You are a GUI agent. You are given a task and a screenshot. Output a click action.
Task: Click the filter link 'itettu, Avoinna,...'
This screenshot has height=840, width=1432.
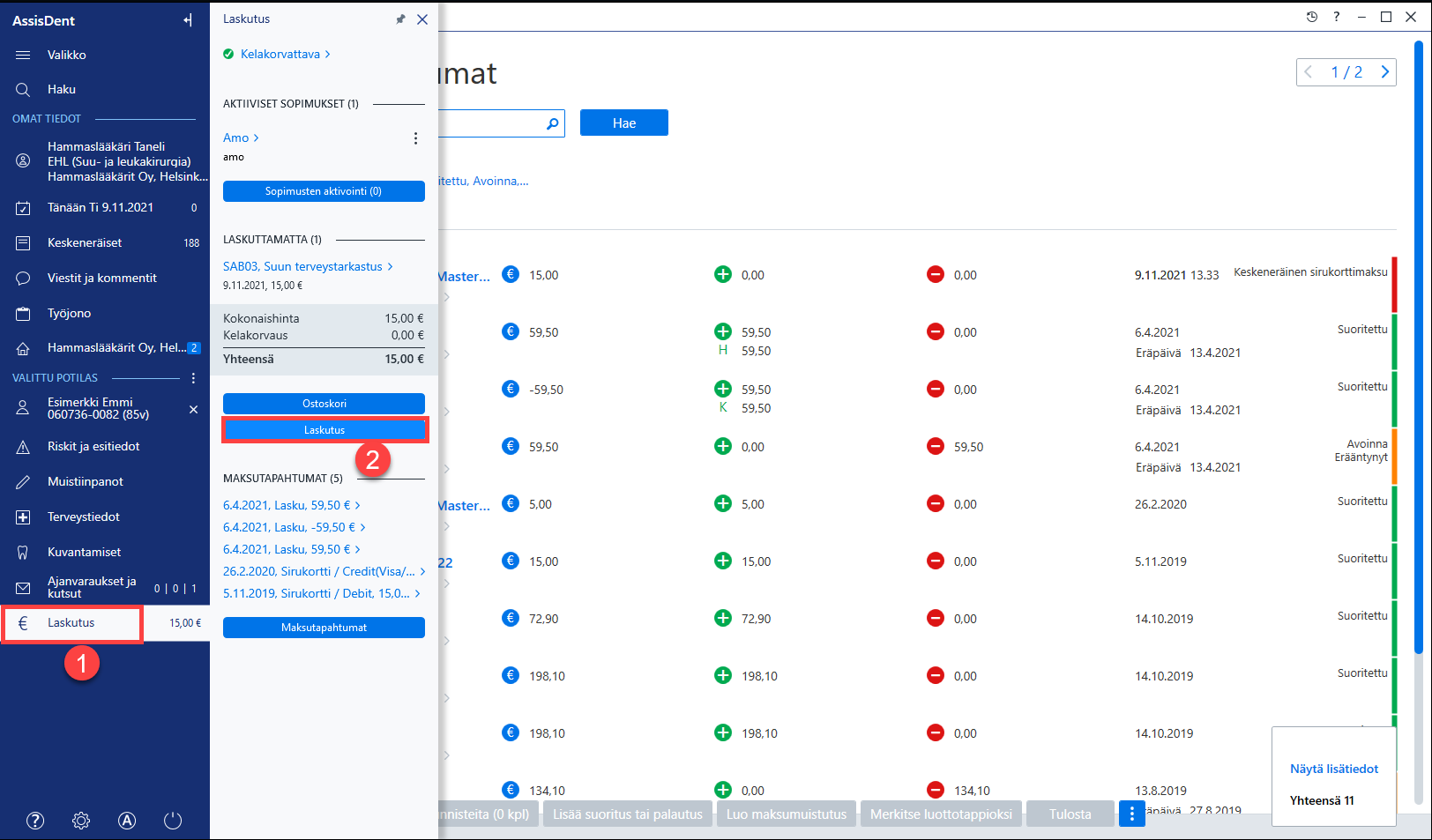[484, 181]
